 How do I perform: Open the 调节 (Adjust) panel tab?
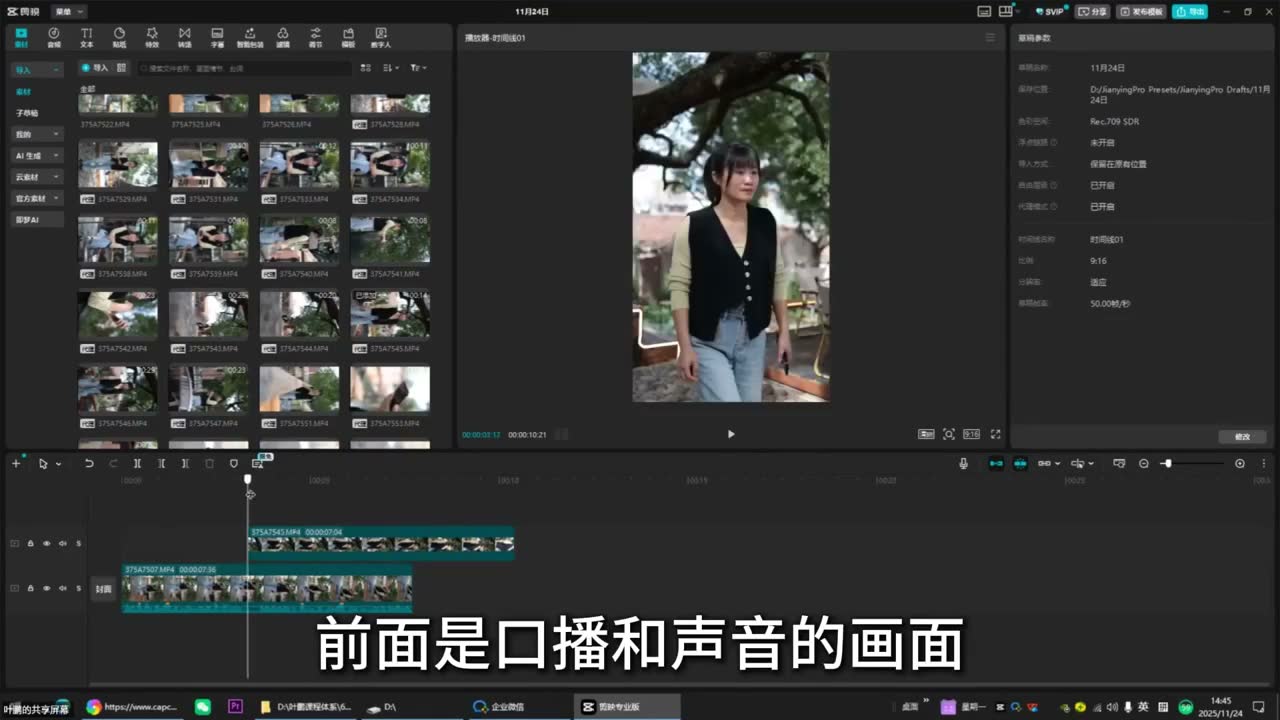[x=316, y=38]
